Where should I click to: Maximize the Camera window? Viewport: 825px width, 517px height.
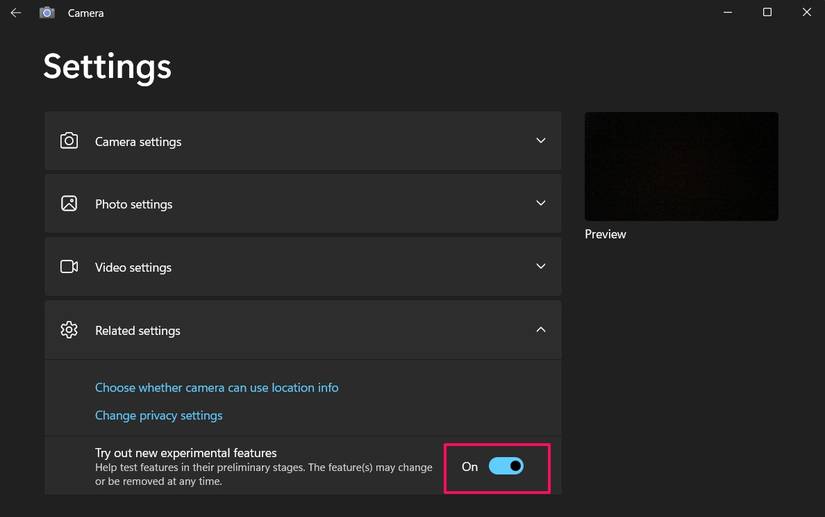[767, 13]
